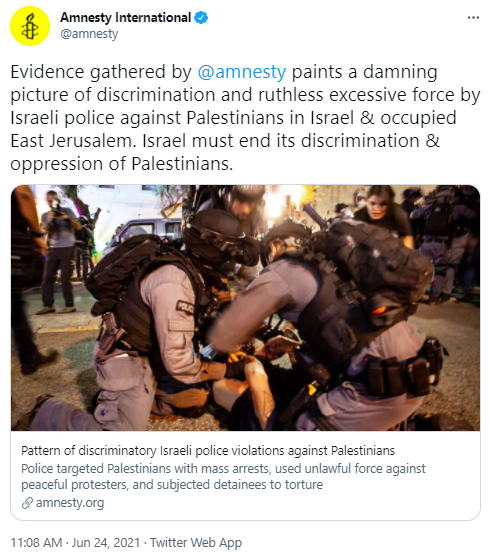Open headline 'Pattern of discriminatory Israeli police violations'
Viewport: 490px width, 560px height.
point(208,451)
